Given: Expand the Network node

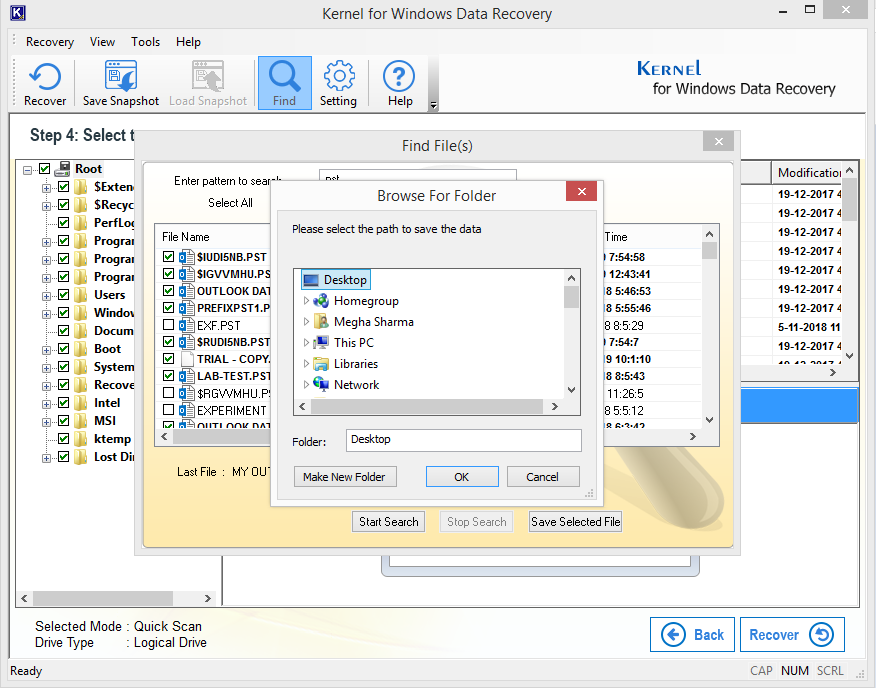Looking at the screenshot, I should point(306,385).
